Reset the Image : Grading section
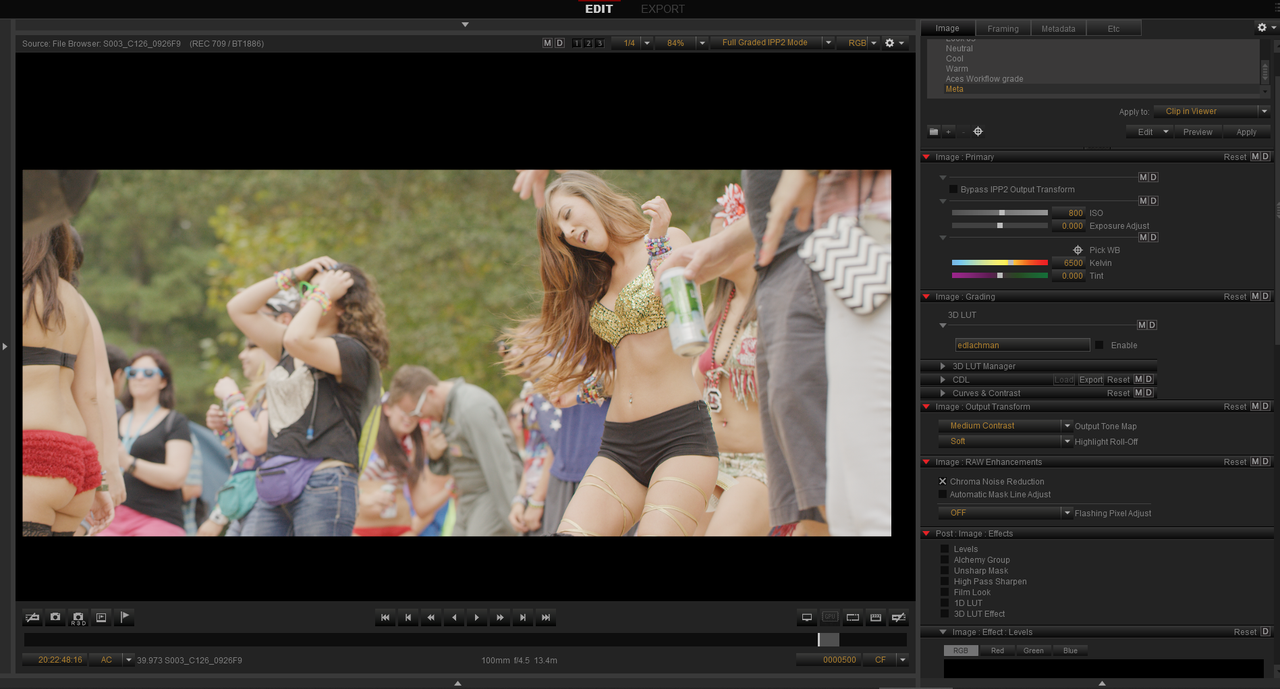The width and height of the screenshot is (1280, 689). [1235, 297]
